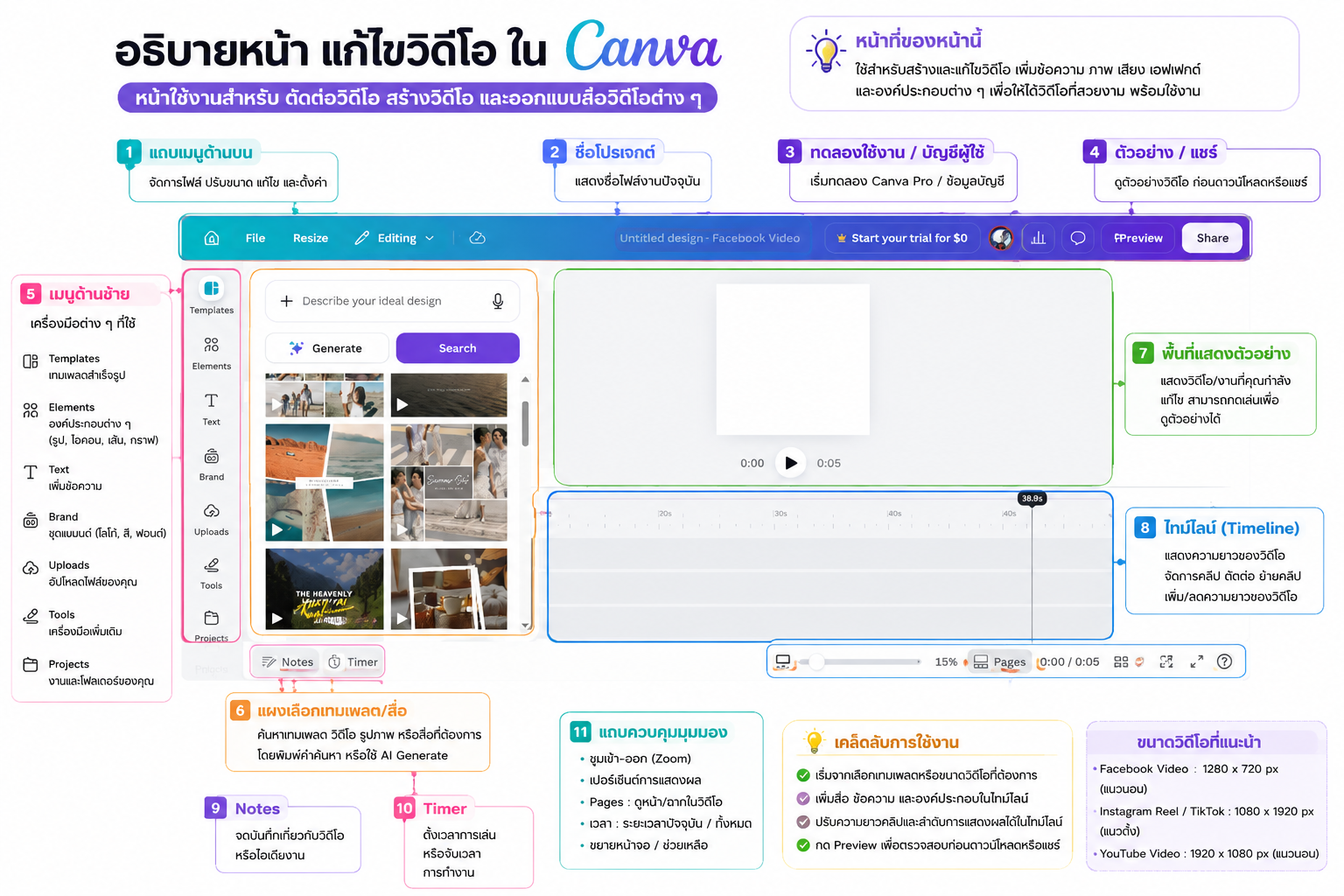The image size is (1344, 896).
Task: Select the family beach collage template
Action: click(325, 395)
